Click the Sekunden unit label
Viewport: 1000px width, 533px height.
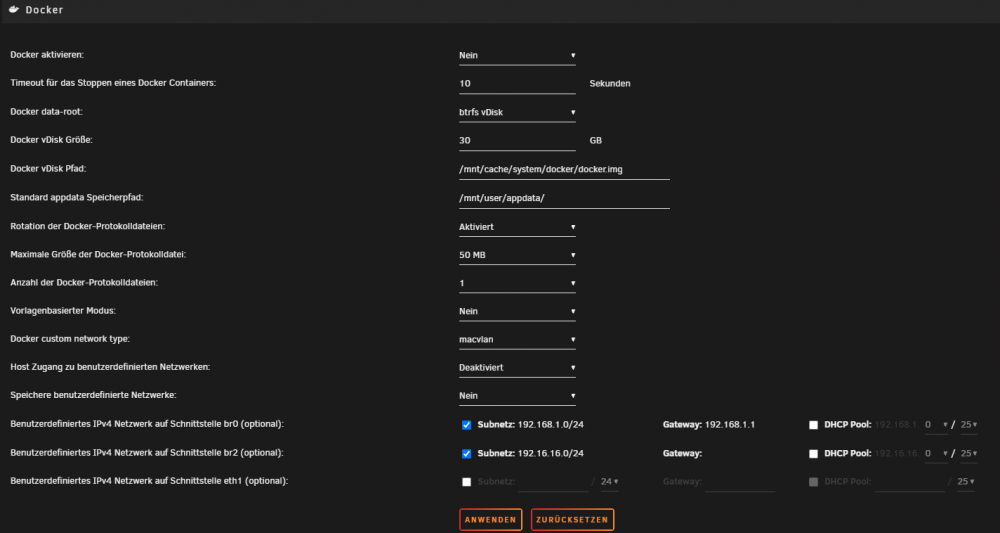610,84
